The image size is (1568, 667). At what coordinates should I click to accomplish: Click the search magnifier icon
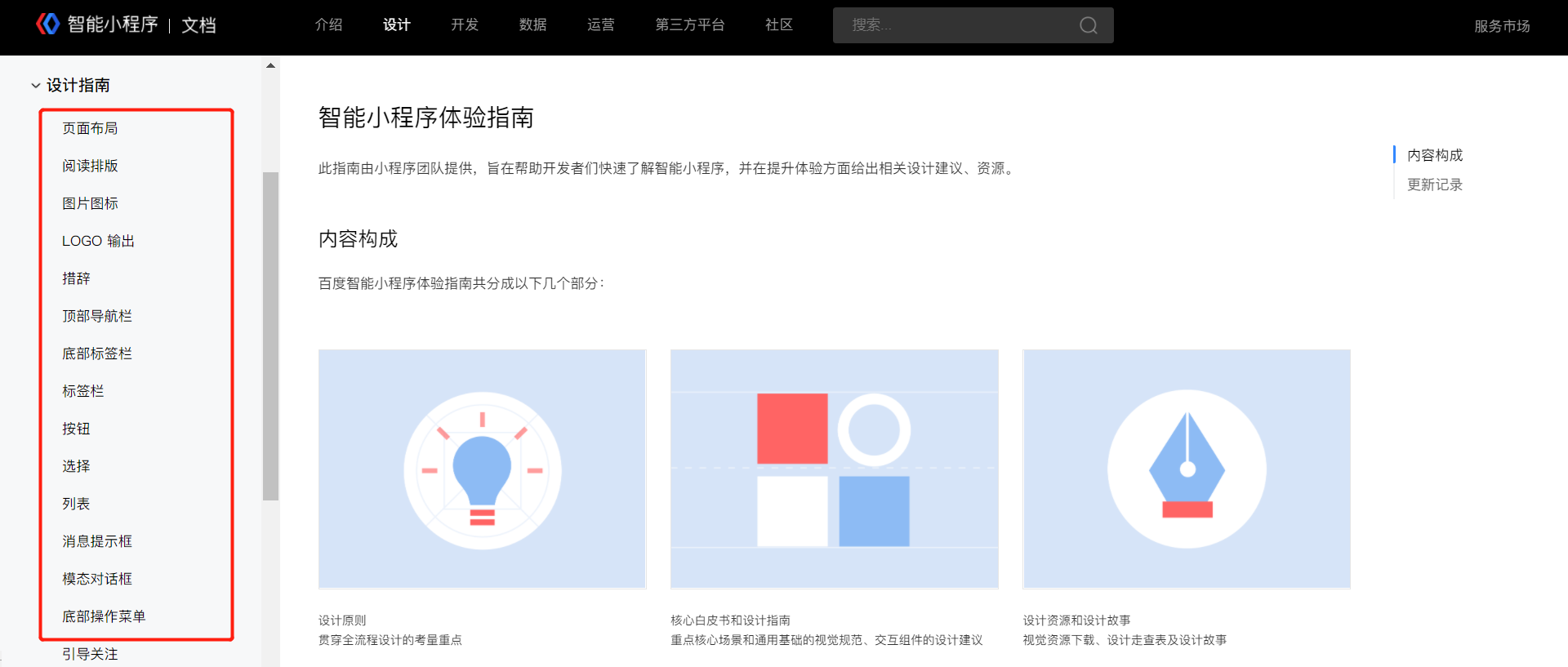click(1088, 25)
